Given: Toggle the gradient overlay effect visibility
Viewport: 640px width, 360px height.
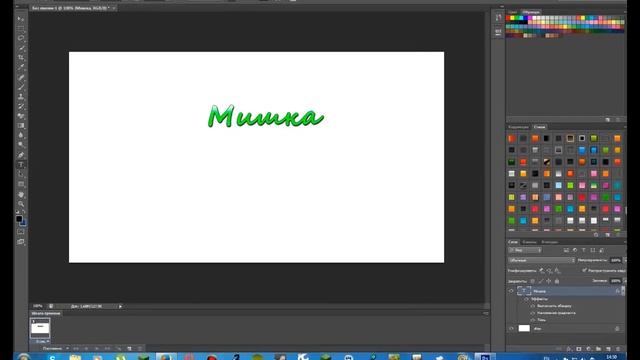Looking at the screenshot, I should click(x=533, y=313).
